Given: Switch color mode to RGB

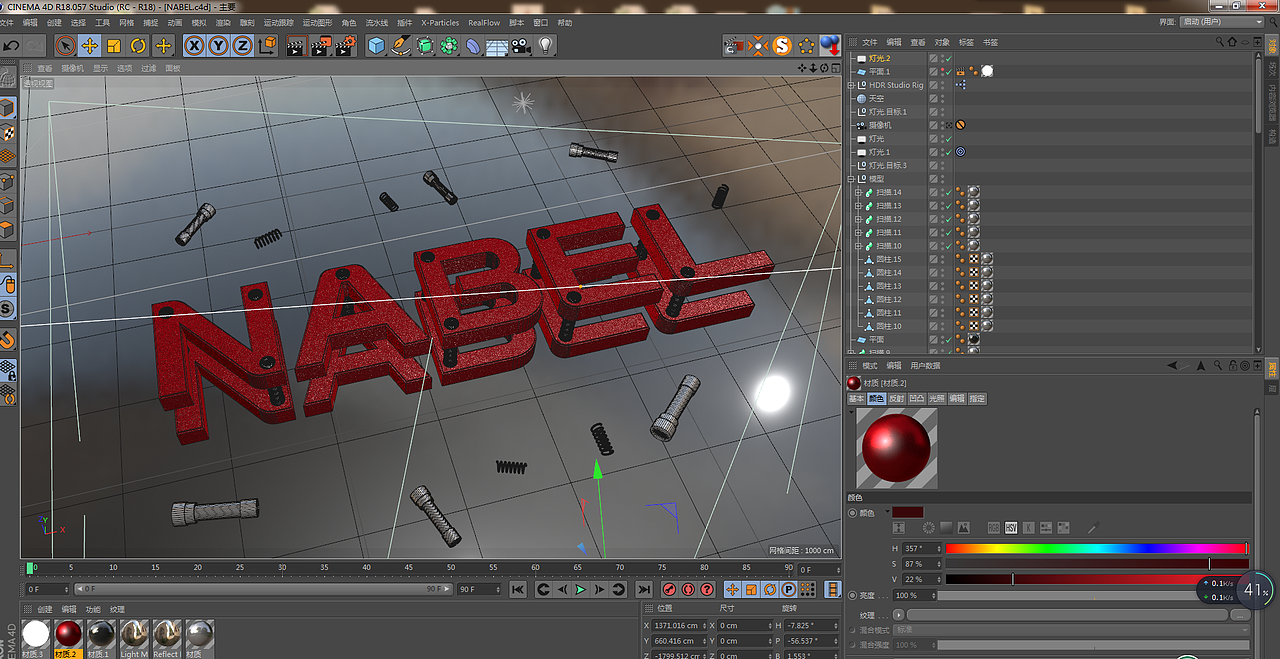Looking at the screenshot, I should [994, 528].
